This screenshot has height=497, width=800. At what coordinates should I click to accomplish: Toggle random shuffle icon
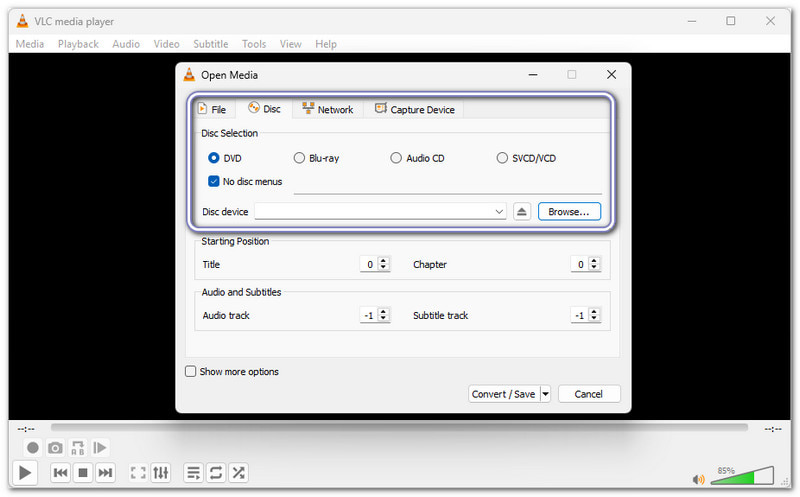(238, 473)
